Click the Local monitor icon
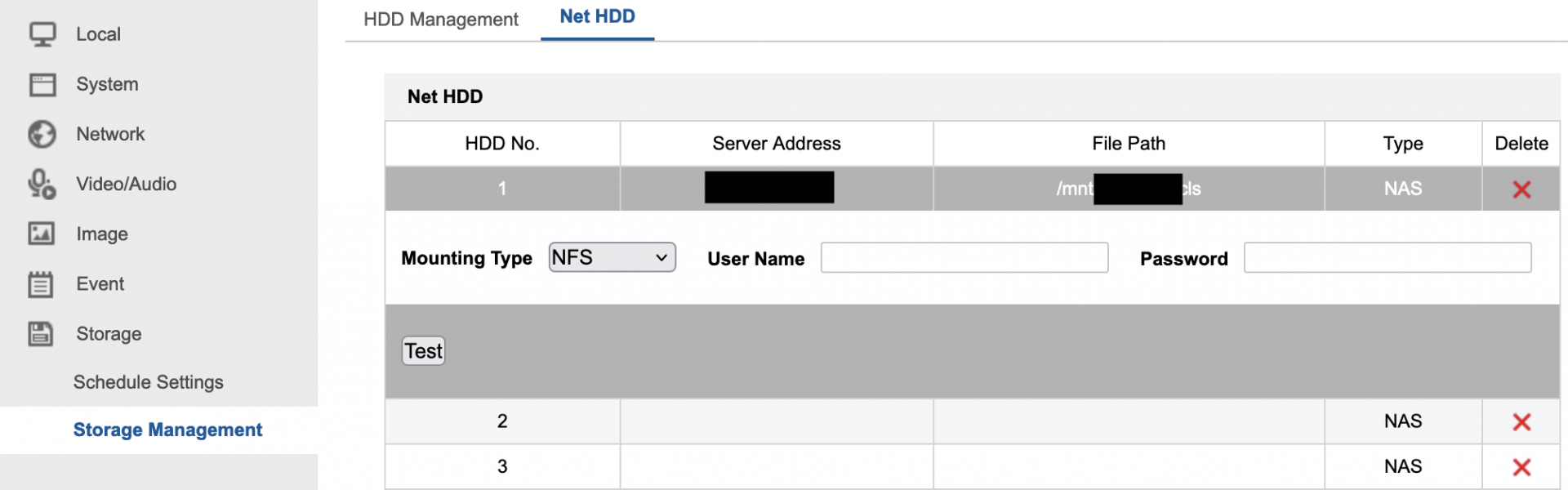The width and height of the screenshot is (1568, 490). pos(42,34)
